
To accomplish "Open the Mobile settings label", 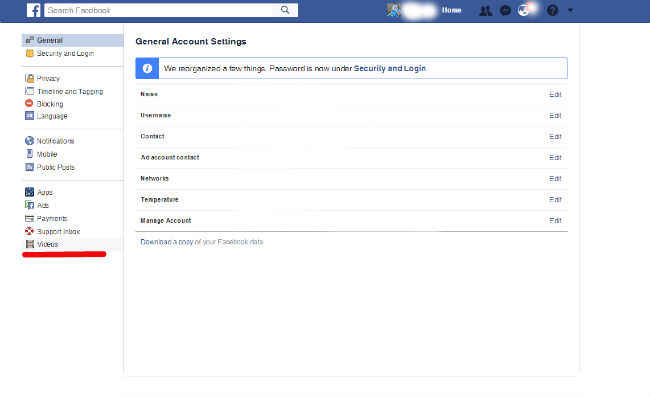I will (47, 154).
